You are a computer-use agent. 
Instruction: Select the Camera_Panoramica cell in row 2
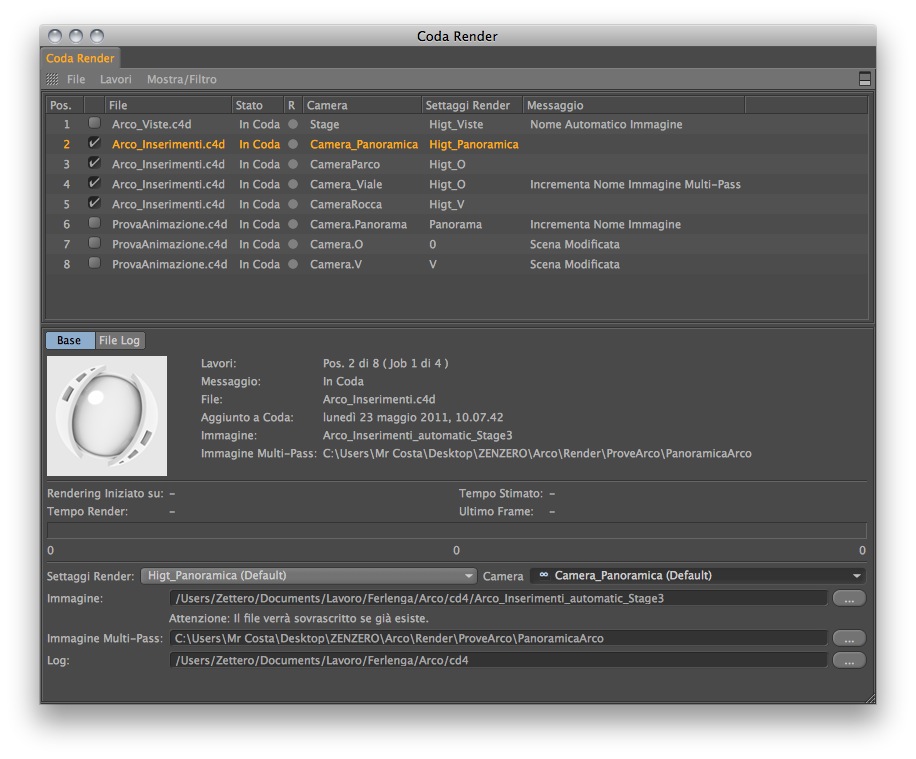[x=363, y=144]
